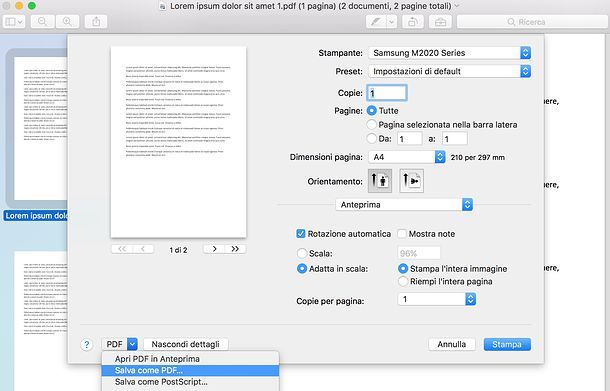Click the help question mark button
This screenshot has height=391, width=610.
(x=86, y=344)
